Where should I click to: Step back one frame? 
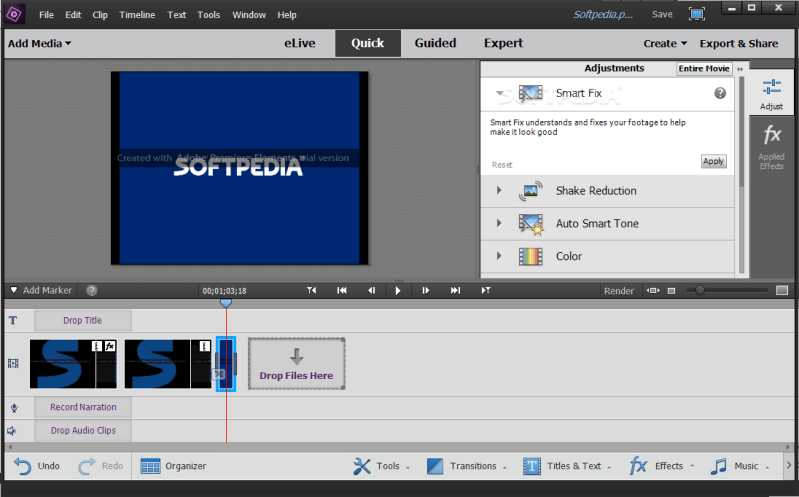(371, 291)
